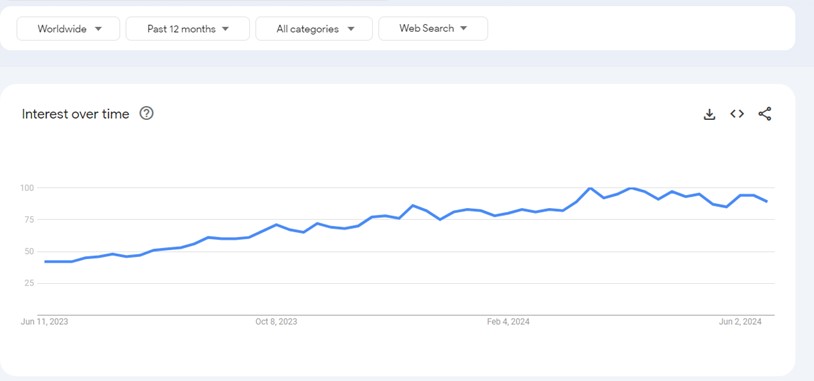The height and width of the screenshot is (381, 814).
Task: Click the 75 y-axis label
Action: pos(30,220)
